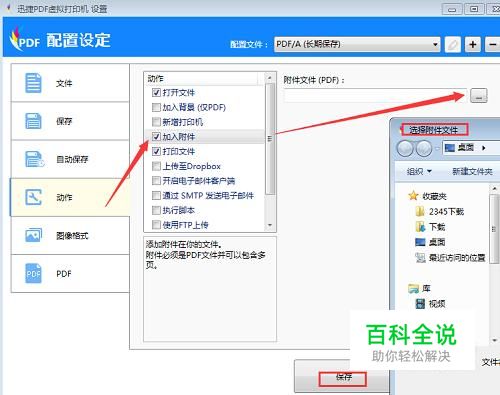Image resolution: width=500 pixels, height=395 pixels.
Task: Click the PDF file icon in sidebar
Action: (x=33, y=274)
